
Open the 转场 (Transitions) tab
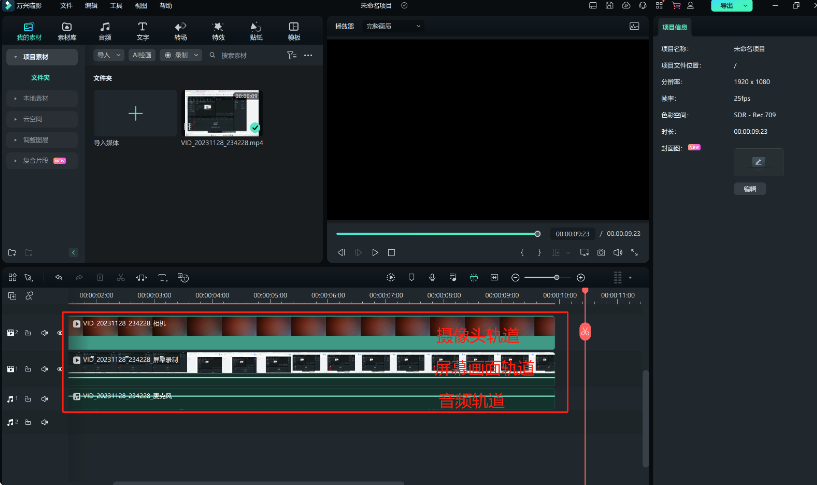click(180, 30)
